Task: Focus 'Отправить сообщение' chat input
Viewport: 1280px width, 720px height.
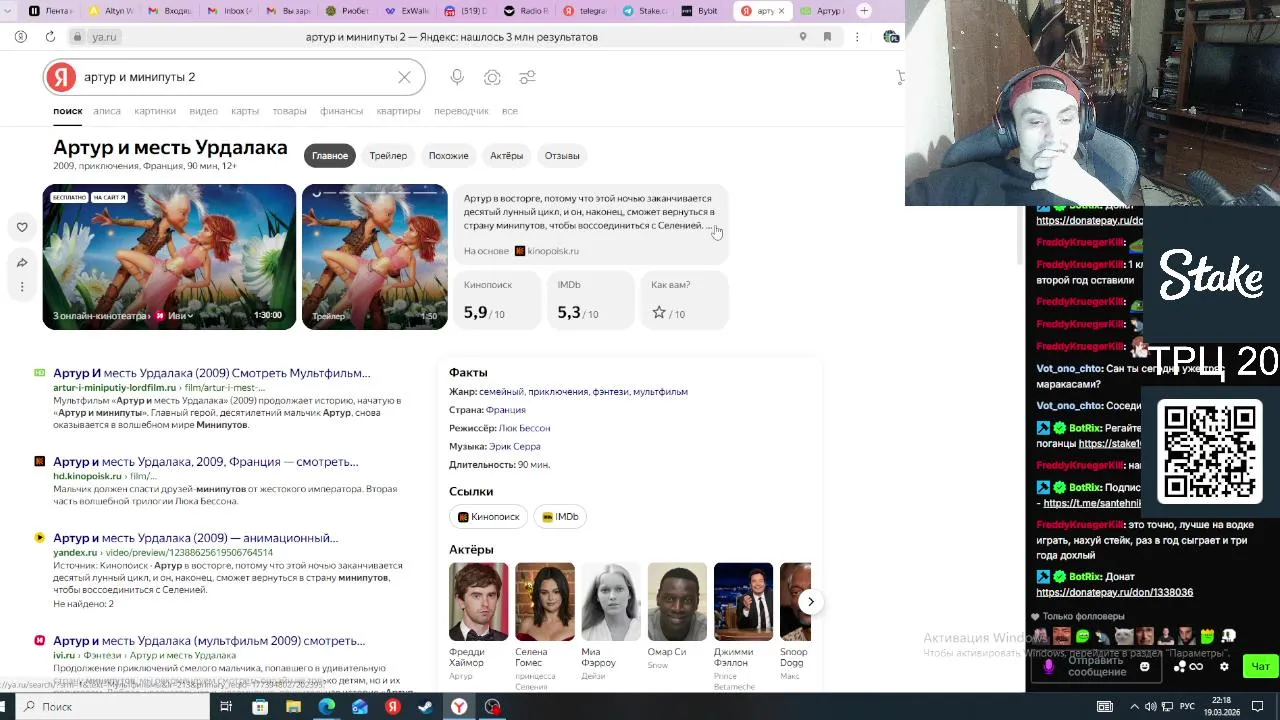Action: pos(1095,666)
